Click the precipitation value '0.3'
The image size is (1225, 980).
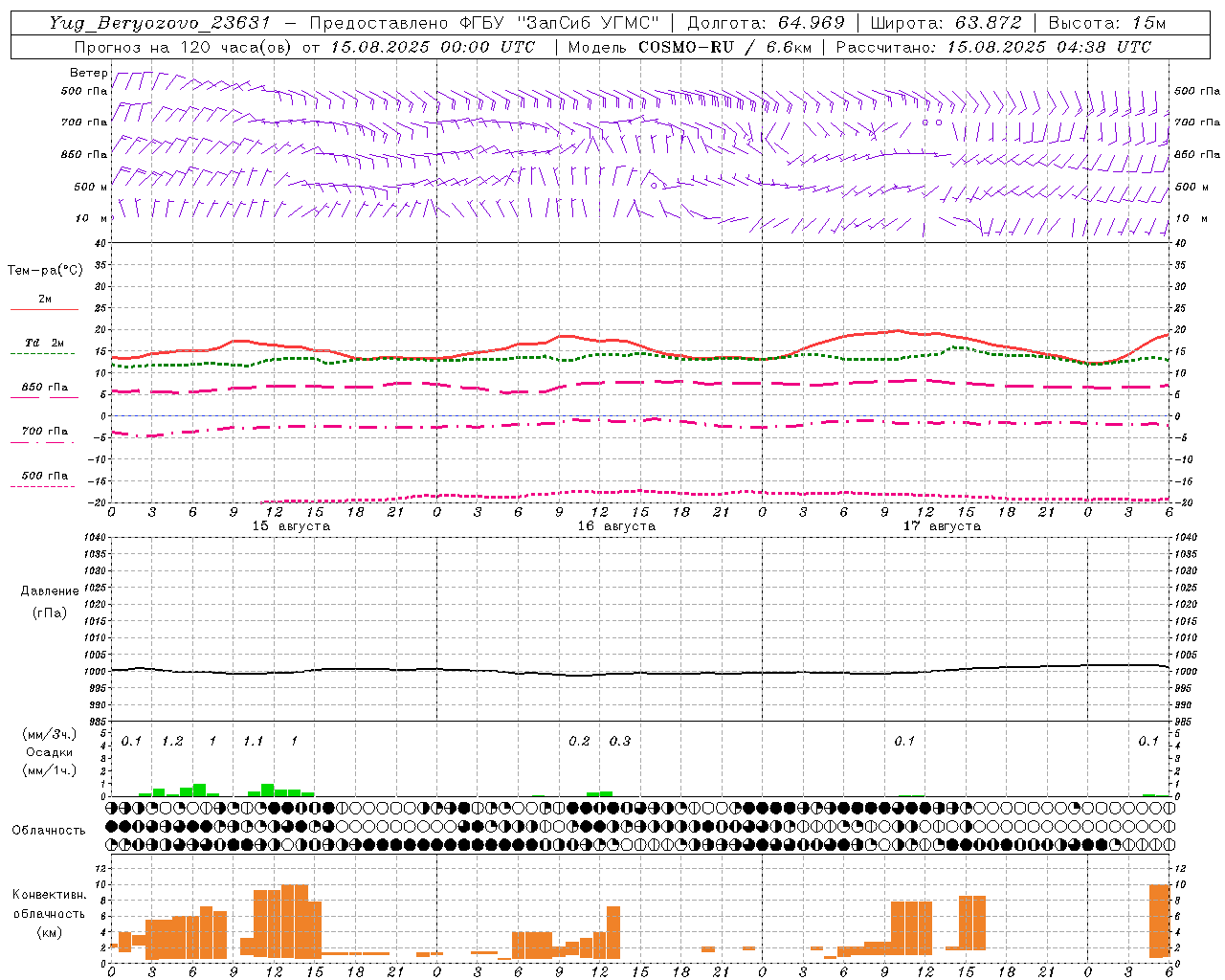(x=620, y=742)
